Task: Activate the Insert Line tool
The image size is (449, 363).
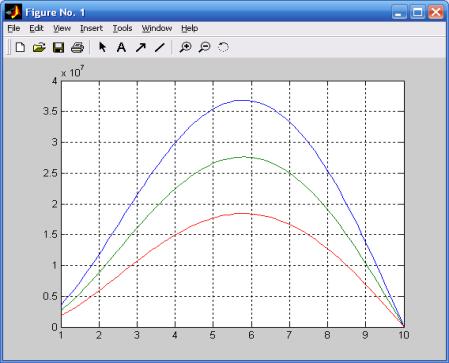Action: pos(160,47)
